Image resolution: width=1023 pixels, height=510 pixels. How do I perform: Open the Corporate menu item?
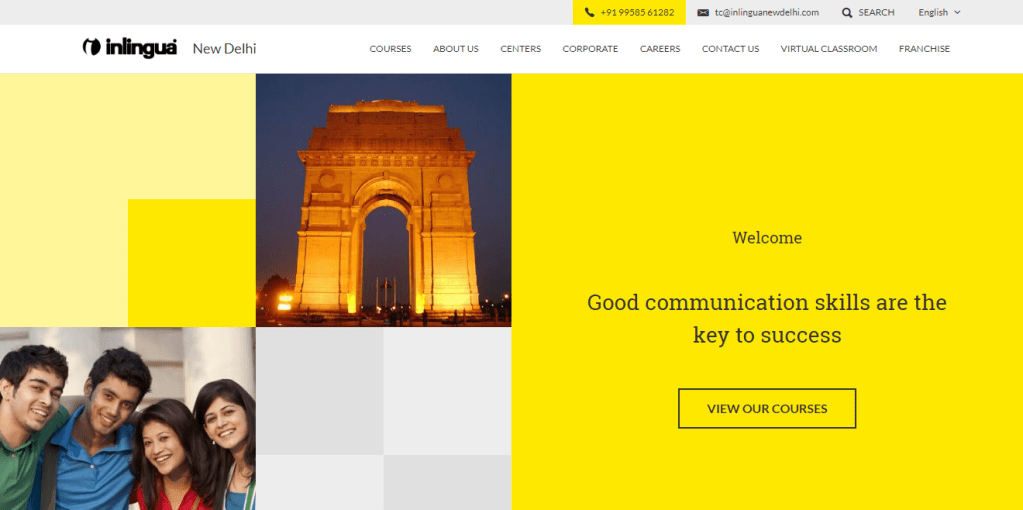[590, 49]
